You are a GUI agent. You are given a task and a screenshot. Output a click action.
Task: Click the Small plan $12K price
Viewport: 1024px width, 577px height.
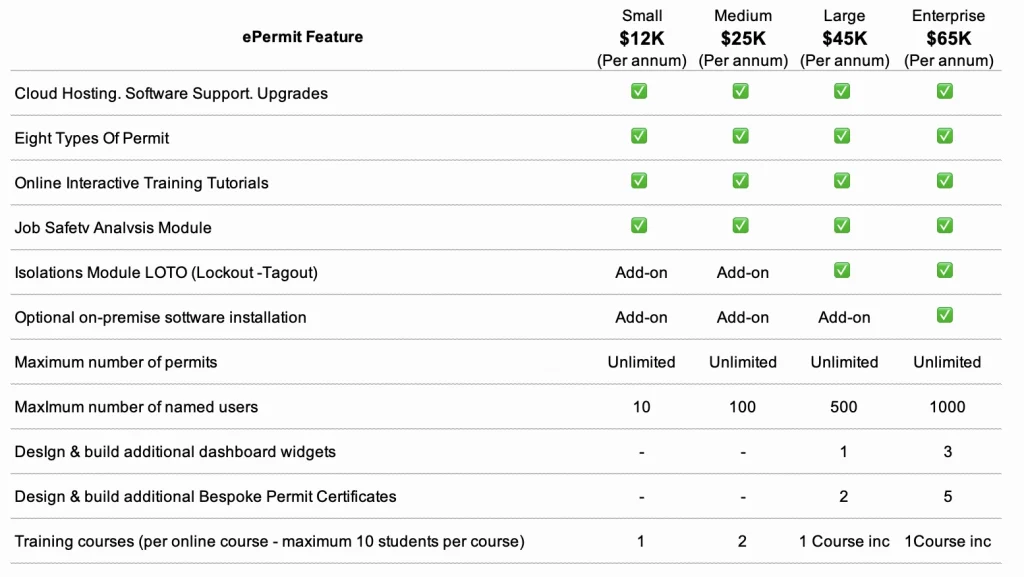click(x=642, y=38)
